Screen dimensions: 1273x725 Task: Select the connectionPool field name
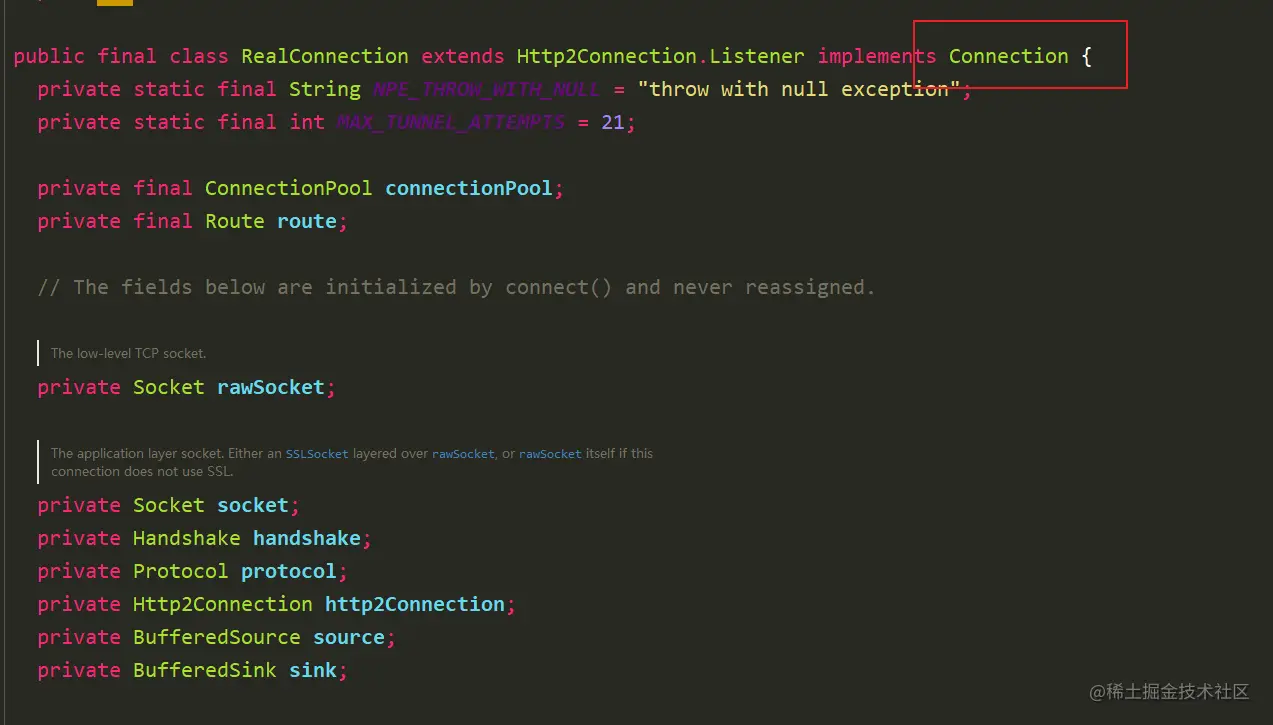(469, 188)
